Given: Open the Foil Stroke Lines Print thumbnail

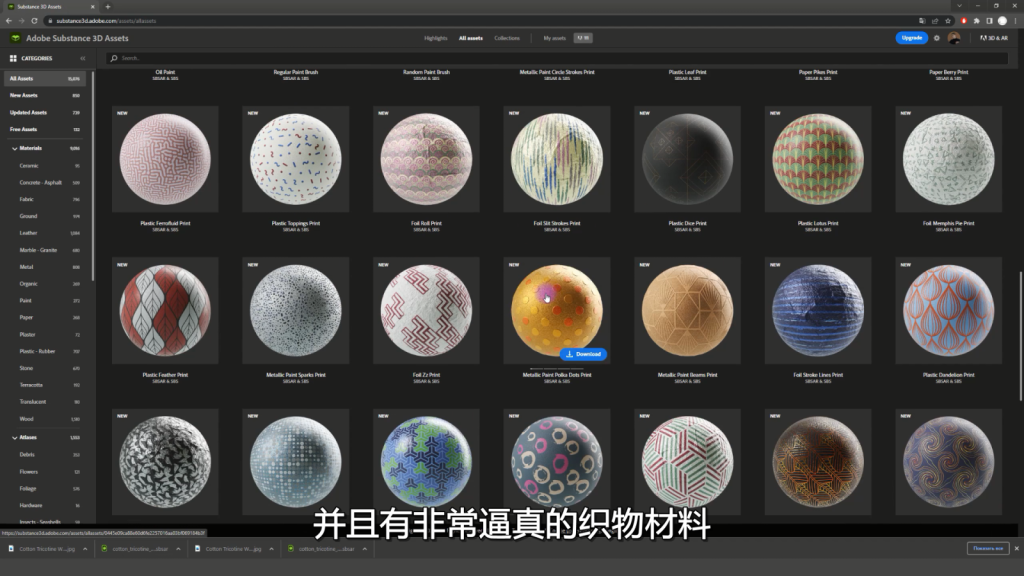Looking at the screenshot, I should [x=818, y=310].
